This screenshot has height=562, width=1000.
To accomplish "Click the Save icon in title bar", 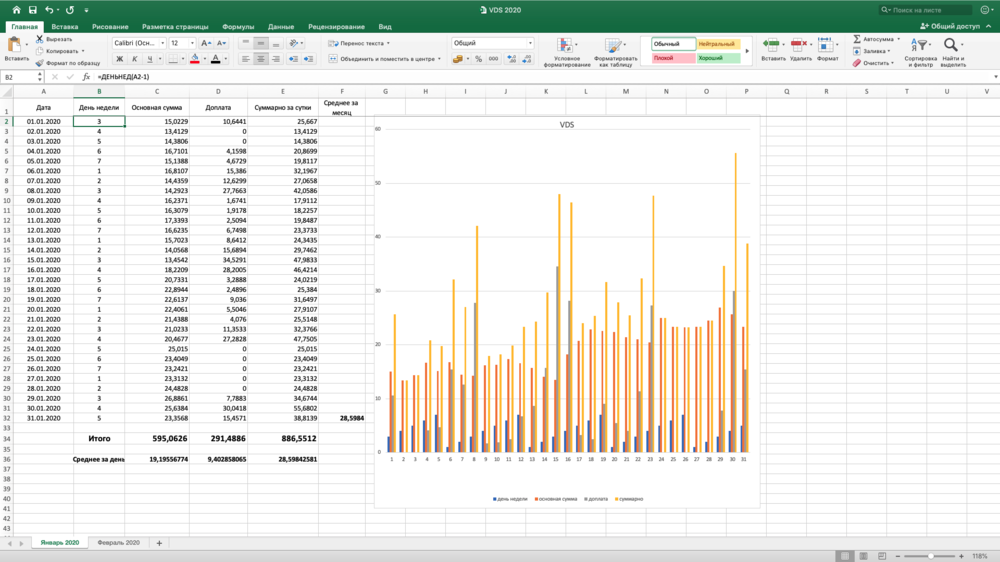I will (x=33, y=10).
